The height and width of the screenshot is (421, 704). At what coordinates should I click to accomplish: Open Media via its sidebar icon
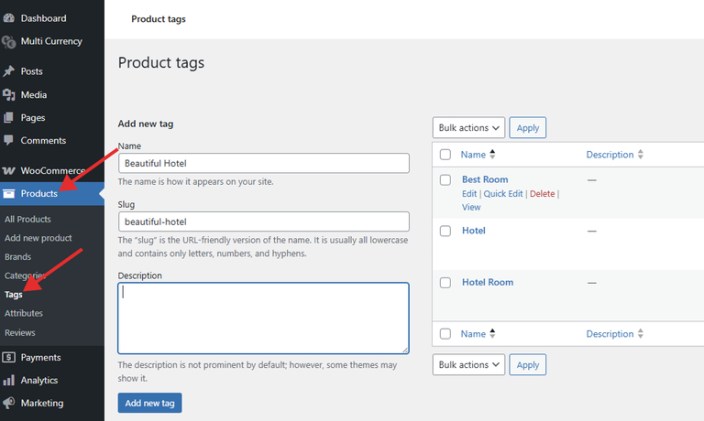coord(9,95)
